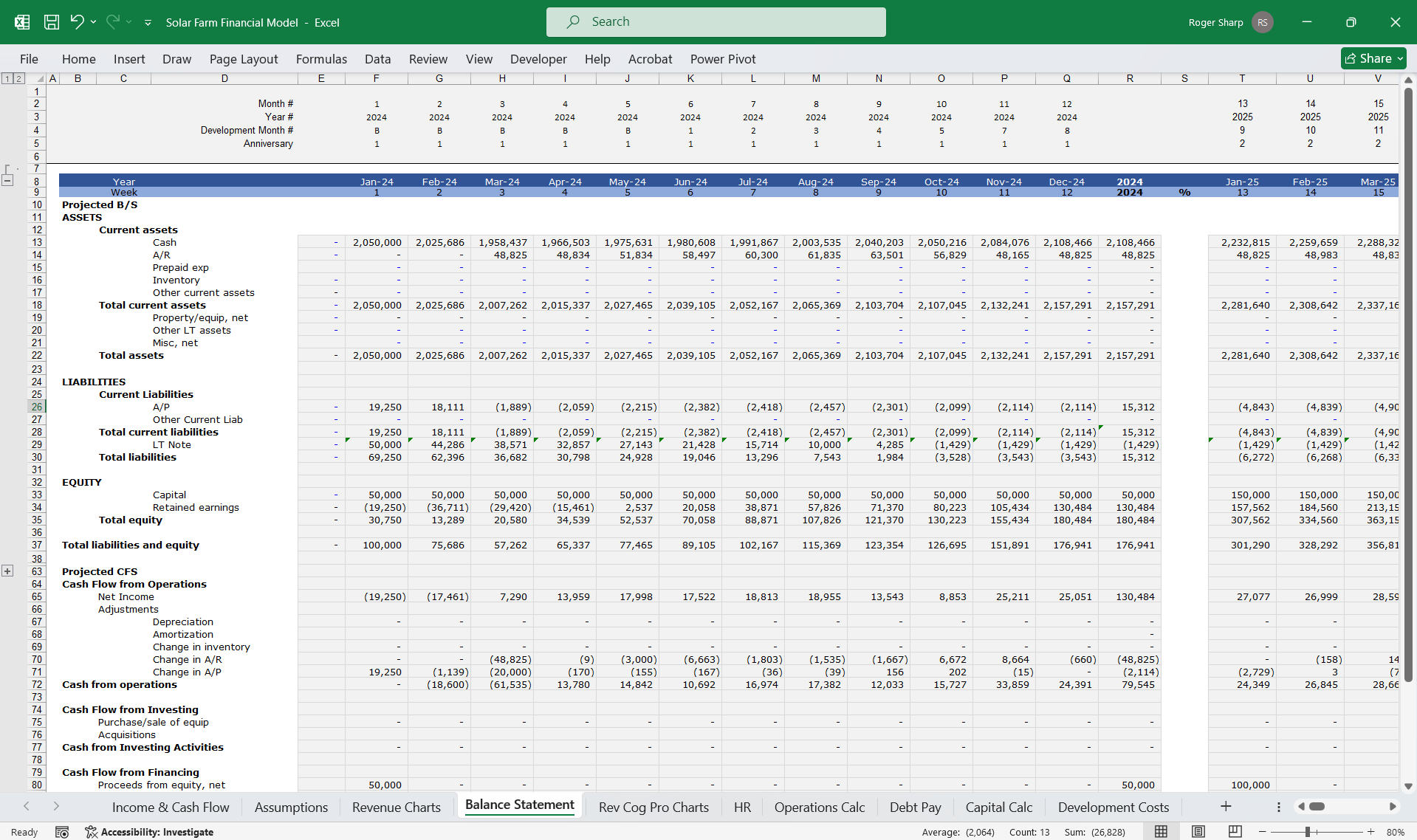
Task: Click the Dec-24 column heading cell
Action: [1067, 182]
